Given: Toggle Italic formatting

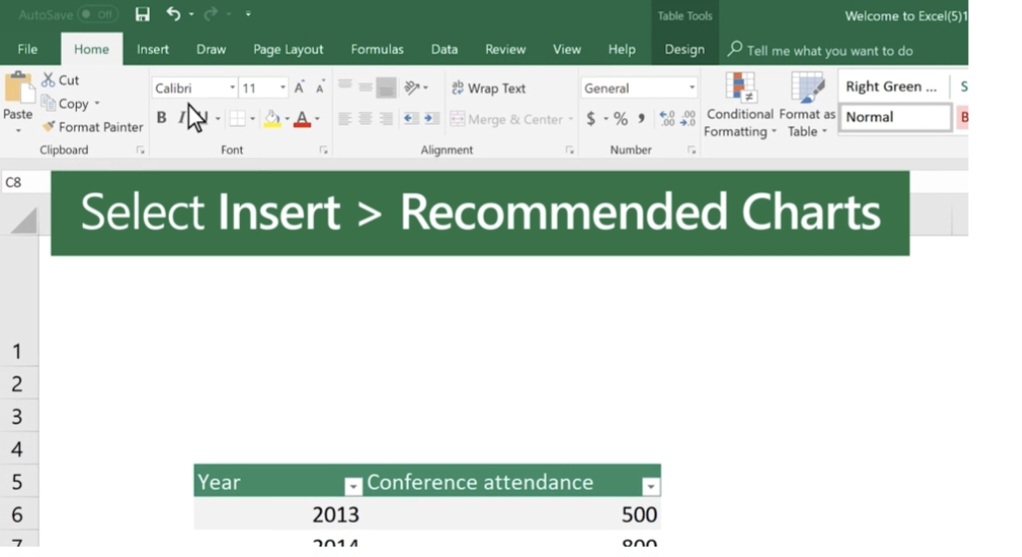Looking at the screenshot, I should click(x=182, y=118).
